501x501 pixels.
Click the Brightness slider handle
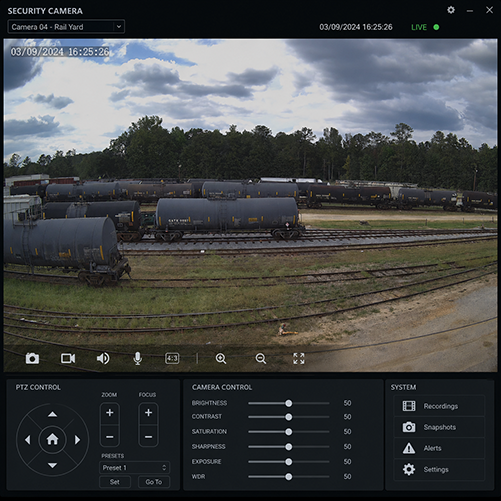click(x=289, y=403)
